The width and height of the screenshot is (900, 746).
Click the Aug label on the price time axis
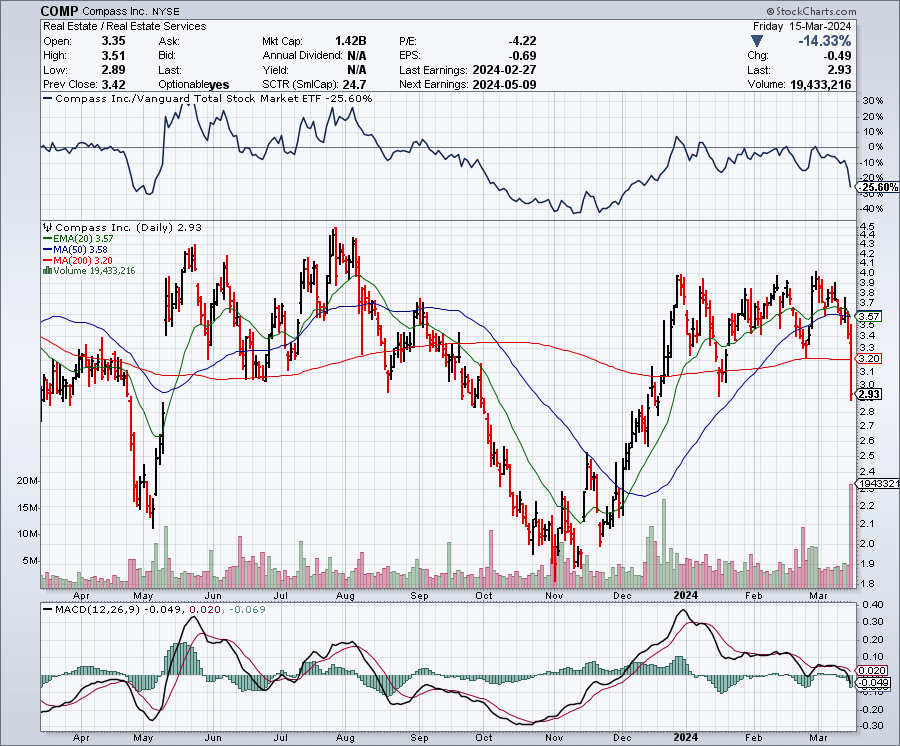coord(345,596)
